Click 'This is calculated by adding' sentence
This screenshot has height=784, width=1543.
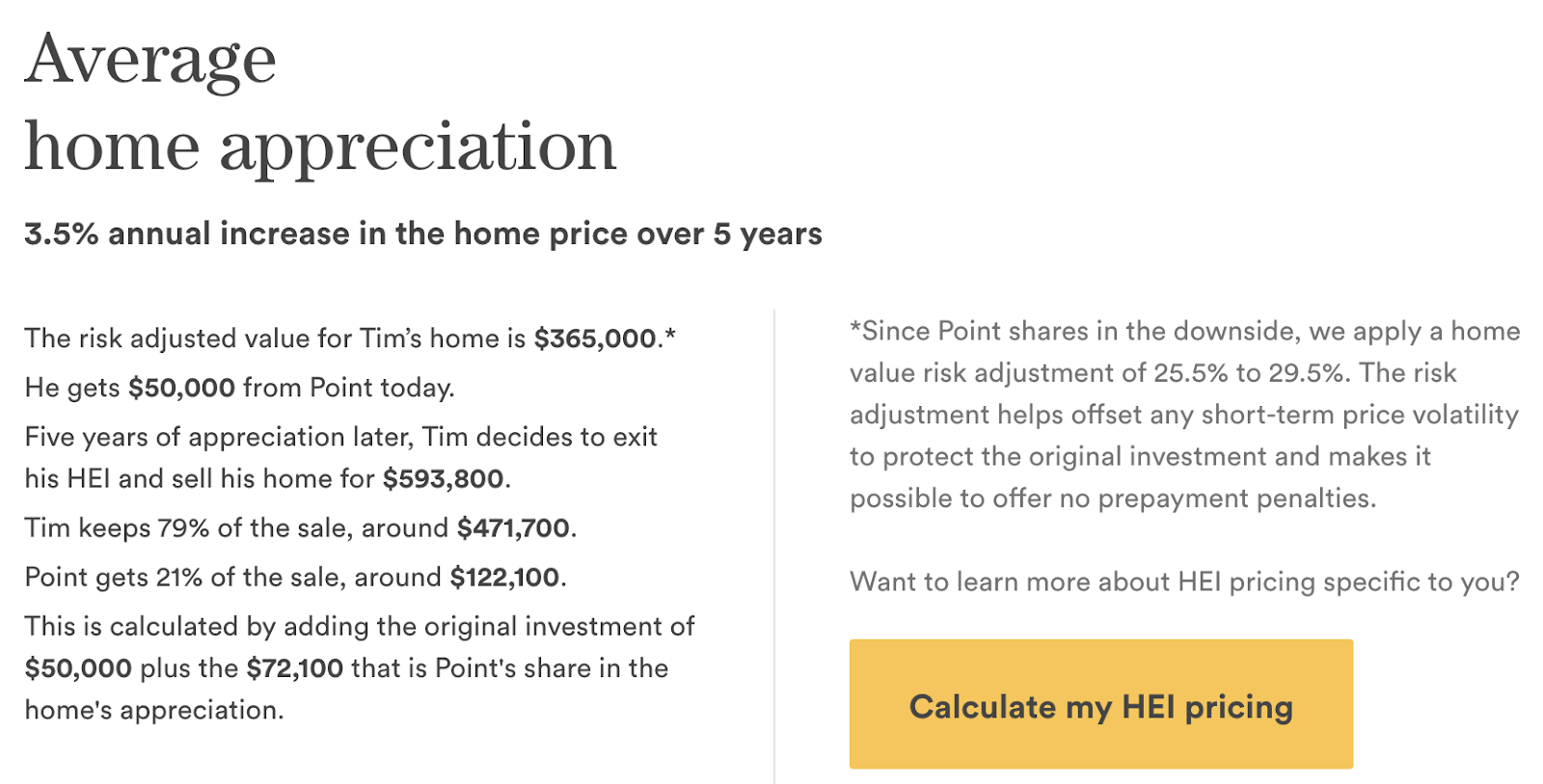pos(359,667)
